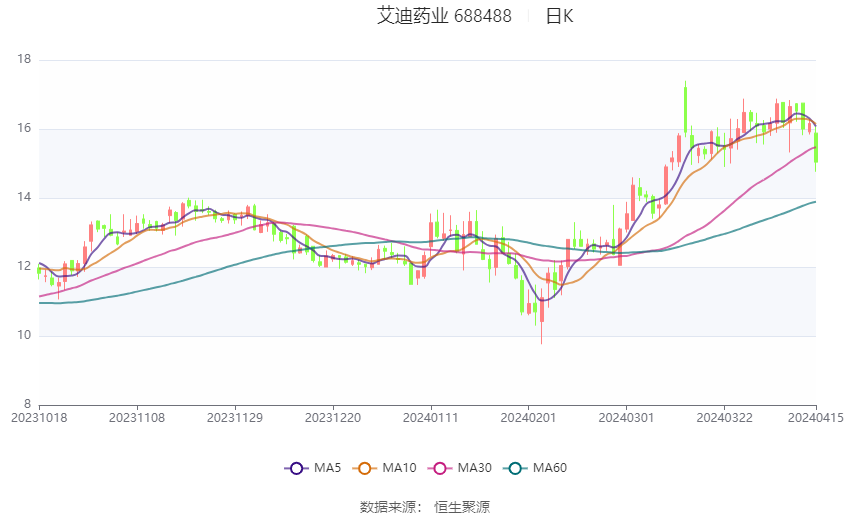Click the chart title 艾迪药业 688488

444,16
